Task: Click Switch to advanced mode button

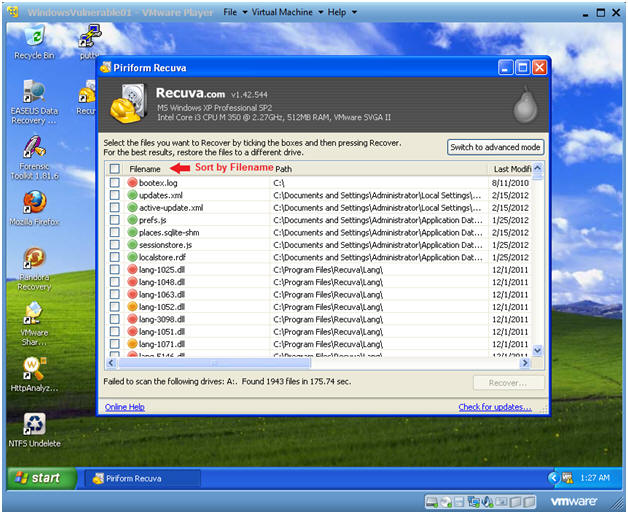Action: [495, 147]
